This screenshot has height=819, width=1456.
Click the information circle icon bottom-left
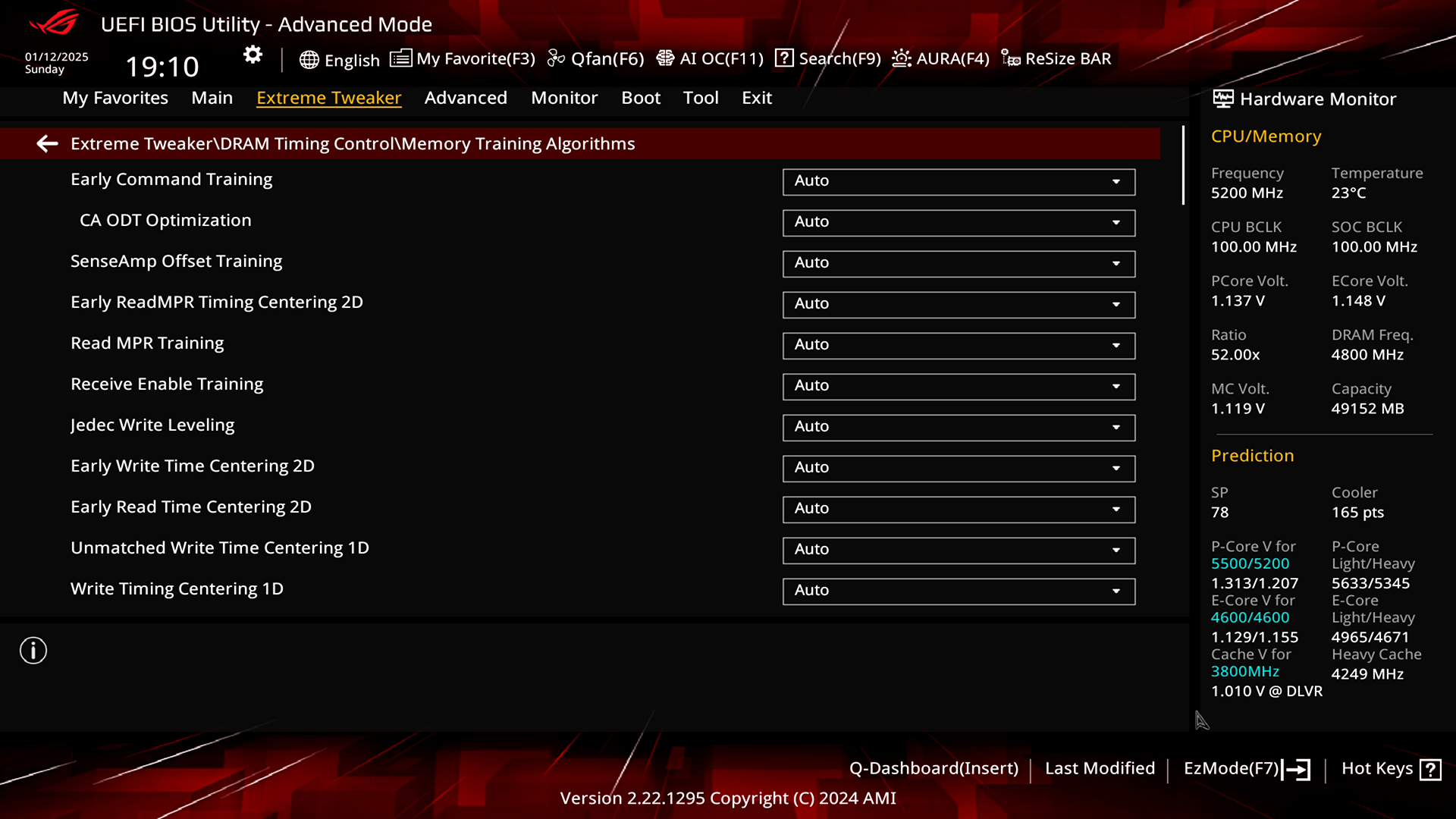tap(32, 650)
